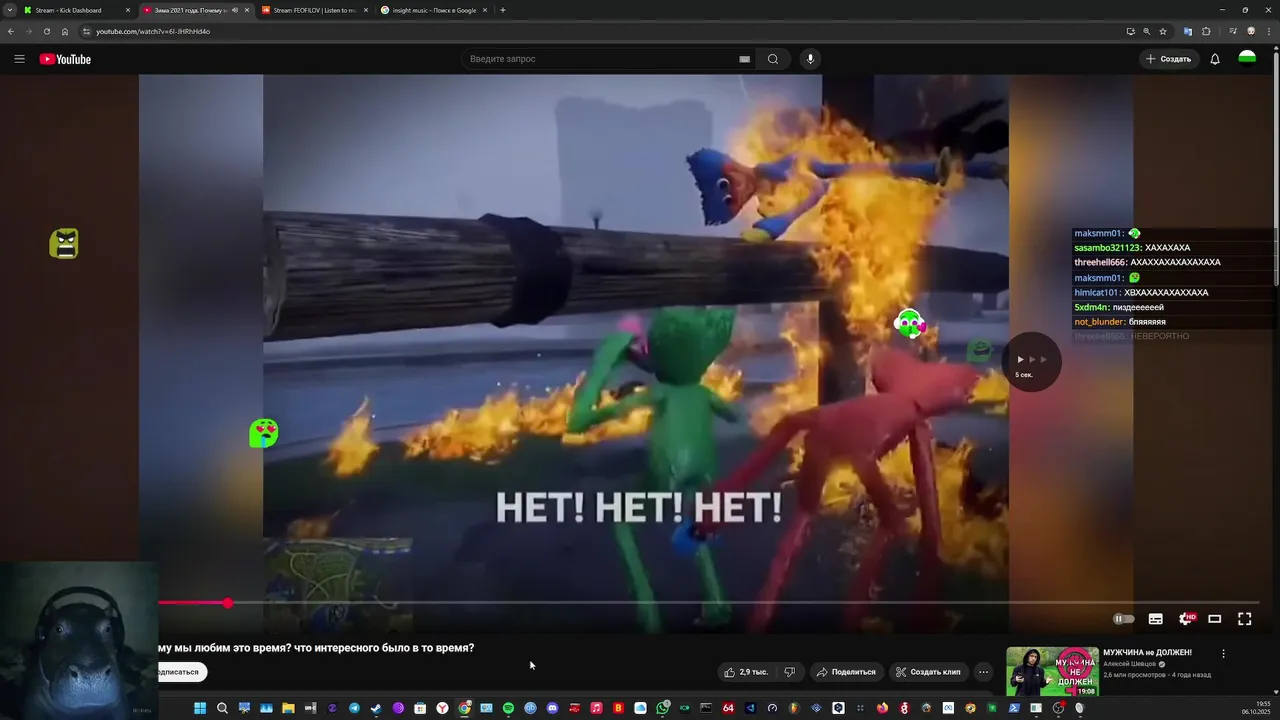Like the video (2,9 тыс.)
The height and width of the screenshot is (720, 1280).
(746, 672)
